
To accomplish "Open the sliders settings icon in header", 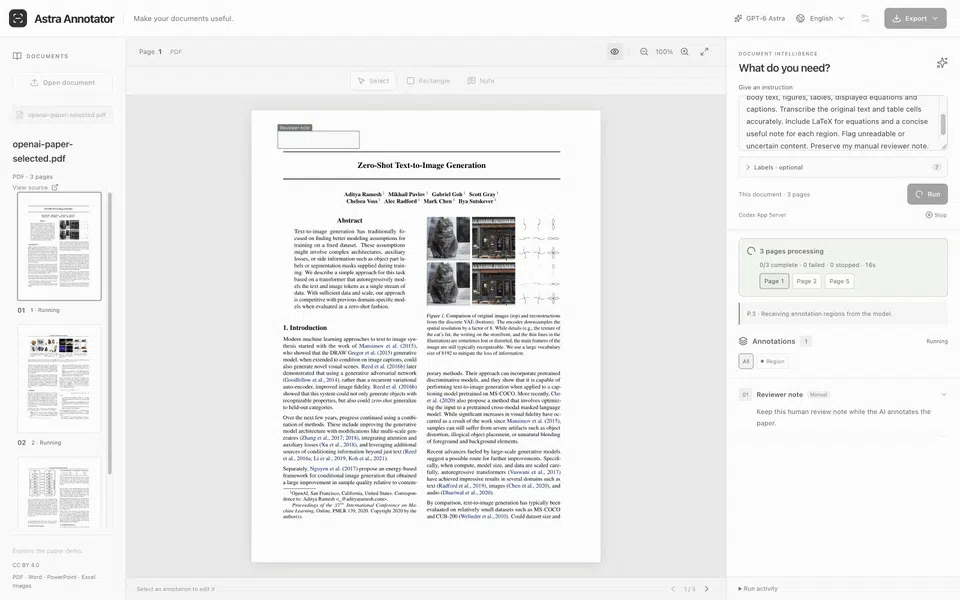I will (865, 18).
